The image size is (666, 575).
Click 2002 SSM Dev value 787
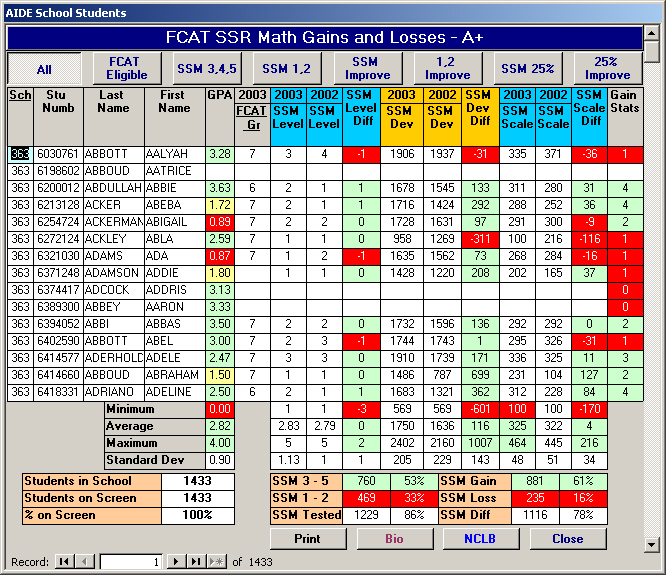pyautogui.click(x=442, y=375)
